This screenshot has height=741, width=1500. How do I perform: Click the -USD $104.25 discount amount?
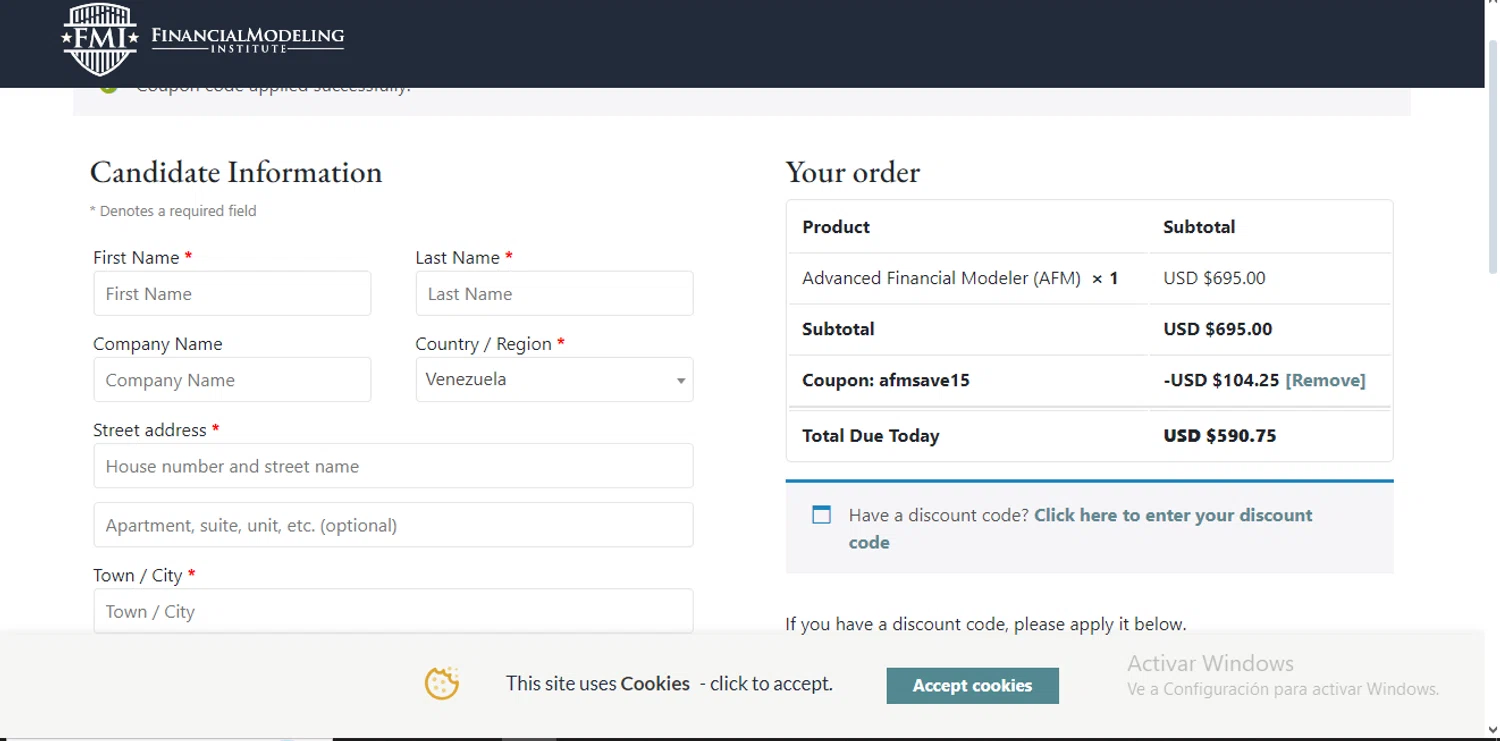[x=1221, y=380]
